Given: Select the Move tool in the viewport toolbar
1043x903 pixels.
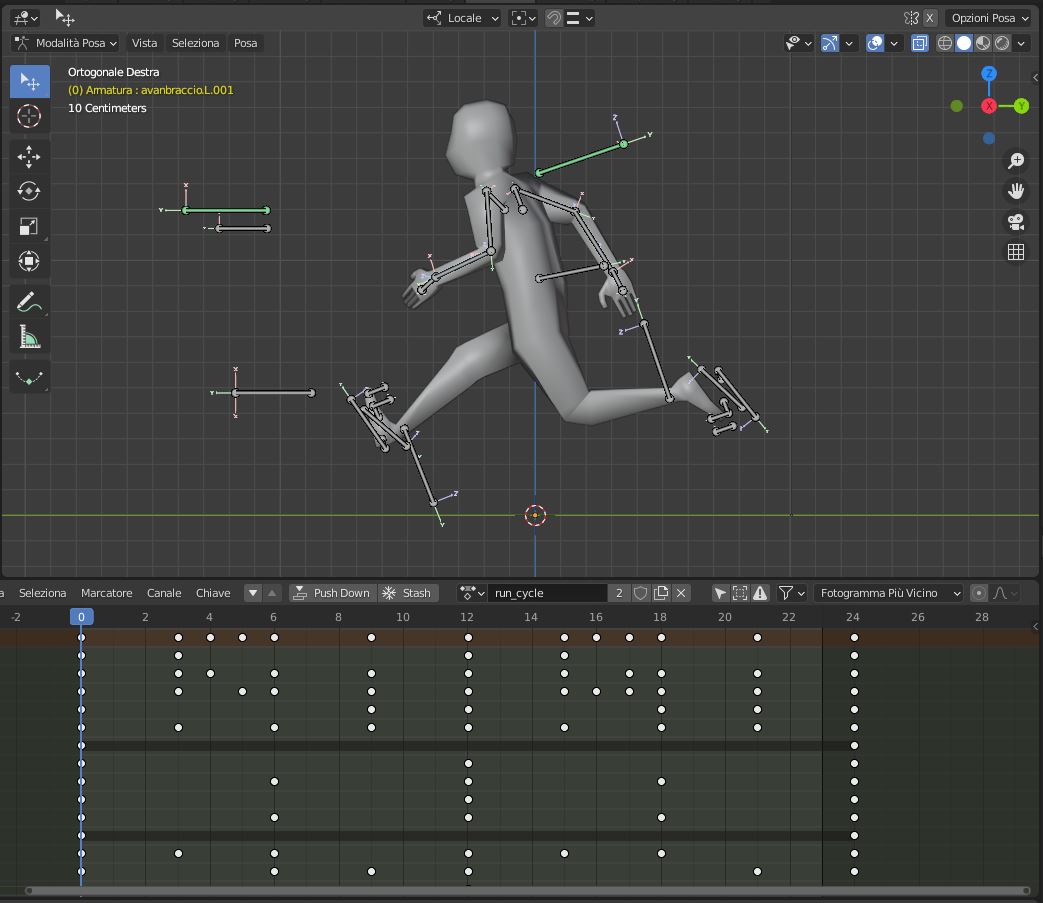Looking at the screenshot, I should tap(29, 156).
